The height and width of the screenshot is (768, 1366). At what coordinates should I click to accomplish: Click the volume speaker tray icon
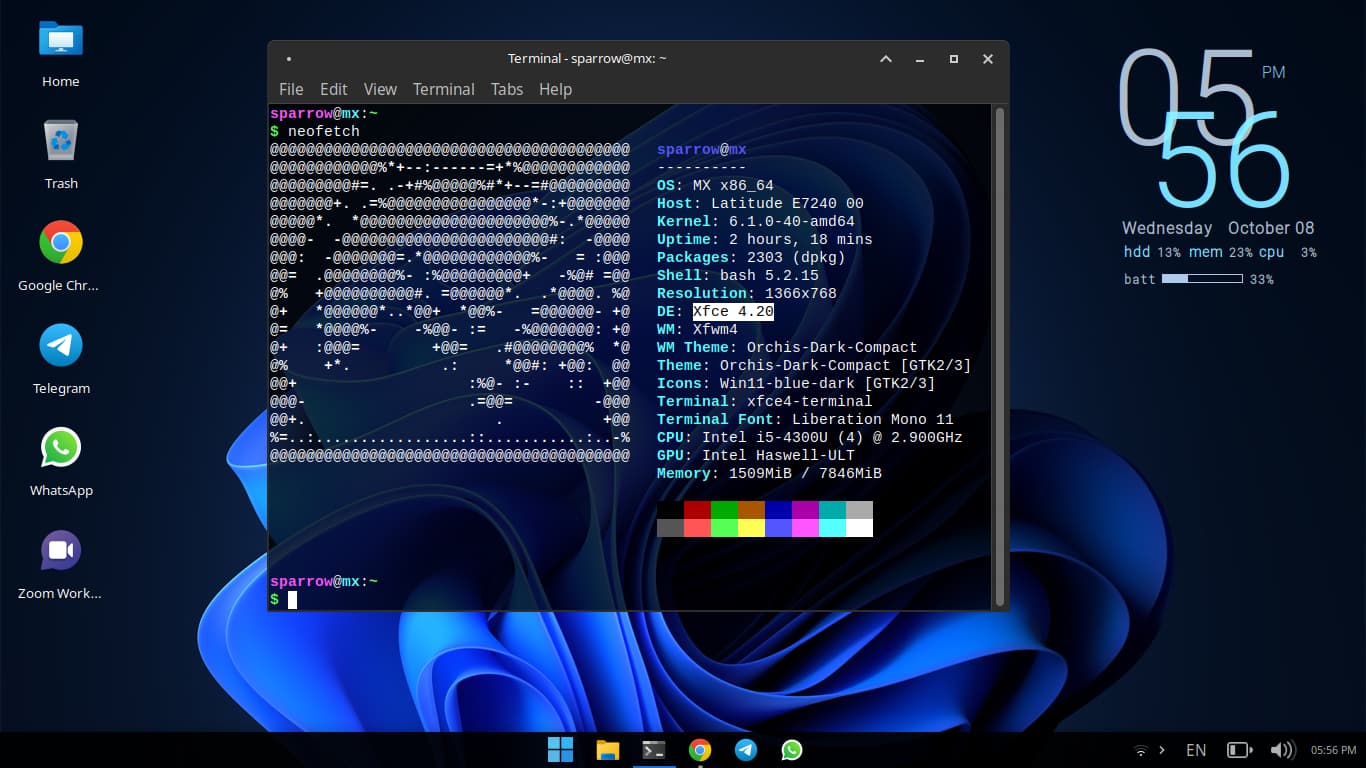[1281, 750]
